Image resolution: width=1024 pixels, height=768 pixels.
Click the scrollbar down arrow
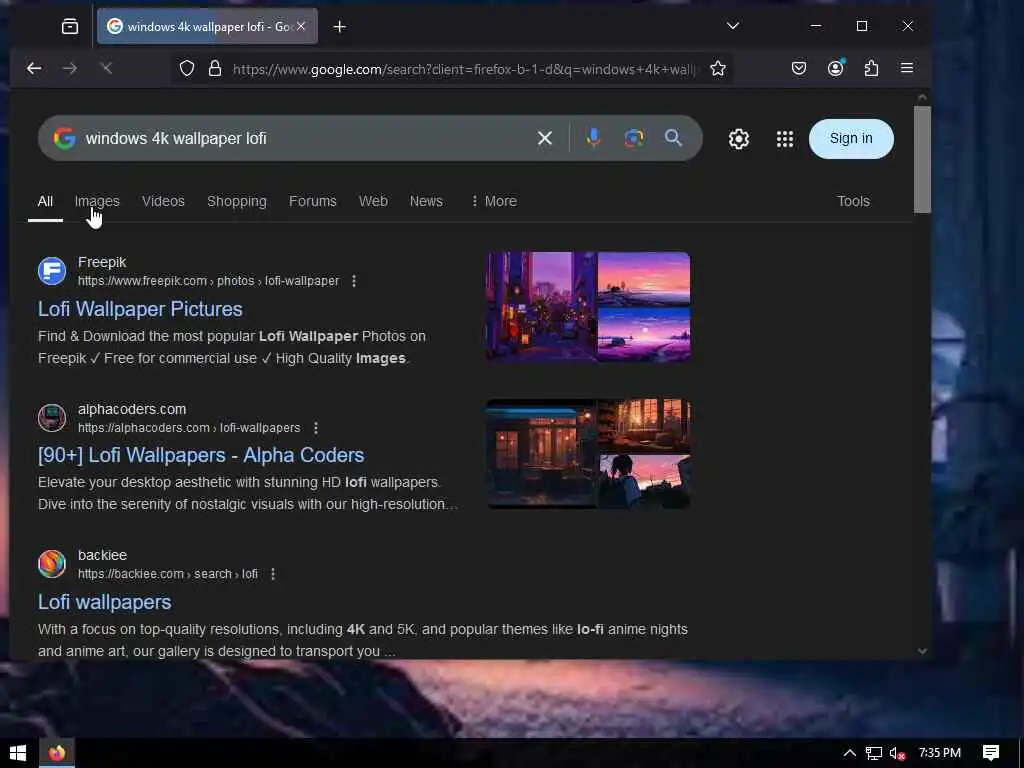coord(922,650)
